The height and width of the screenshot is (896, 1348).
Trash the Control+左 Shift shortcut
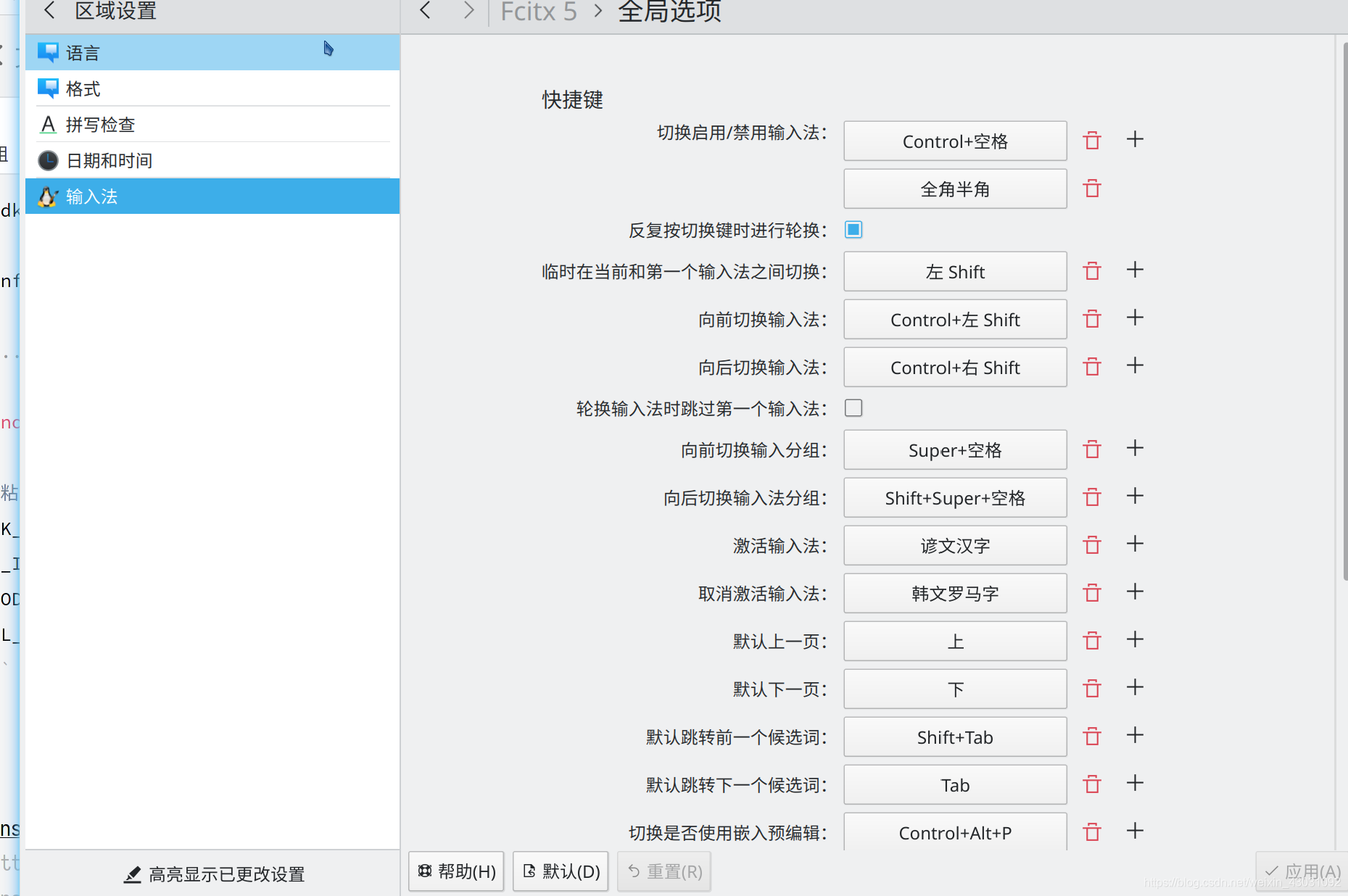tap(1092, 319)
